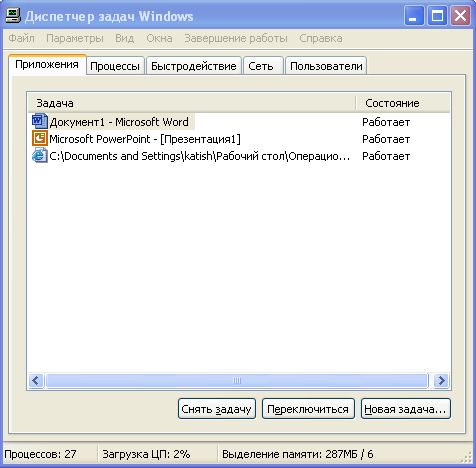
Task: Open the Параметры menu
Action: pos(75,38)
